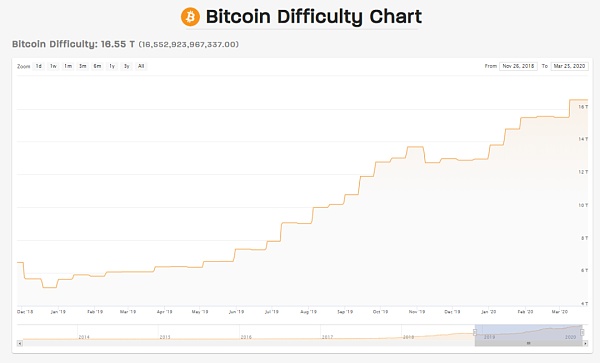Switch zoom to 6m

pyautogui.click(x=97, y=66)
